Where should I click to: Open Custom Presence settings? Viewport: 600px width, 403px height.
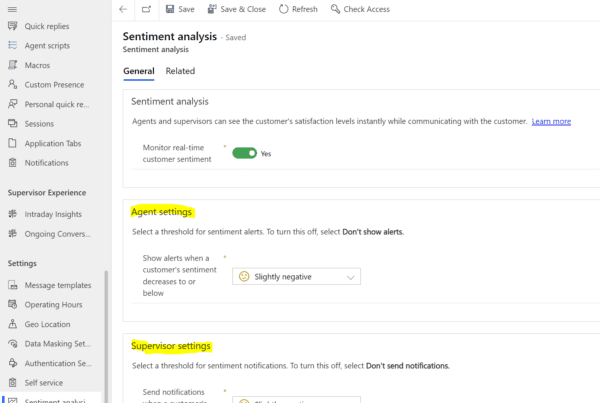coord(55,85)
